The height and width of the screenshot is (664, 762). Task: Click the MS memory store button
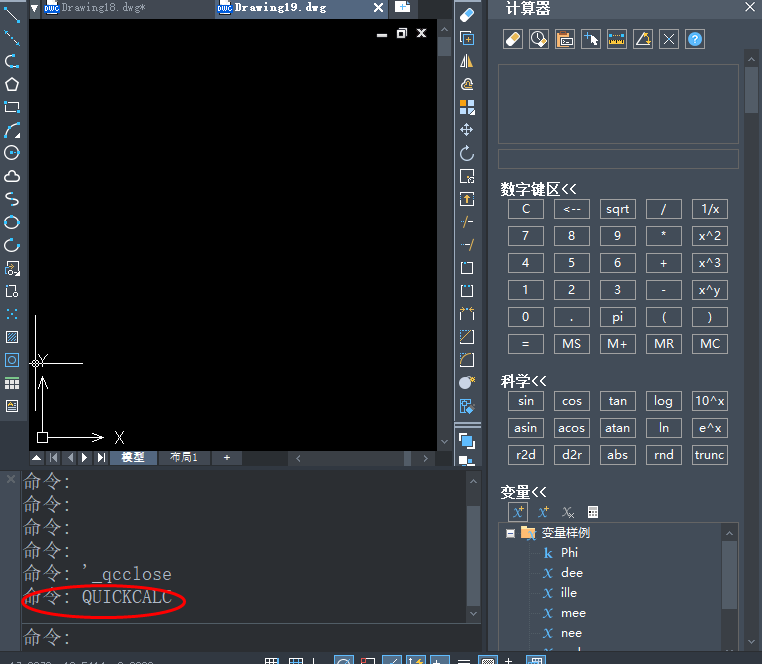(x=572, y=344)
